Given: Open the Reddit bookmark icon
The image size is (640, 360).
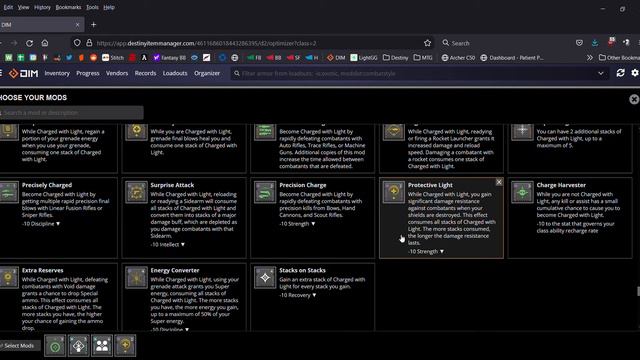Looking at the screenshot, I should point(93,58).
